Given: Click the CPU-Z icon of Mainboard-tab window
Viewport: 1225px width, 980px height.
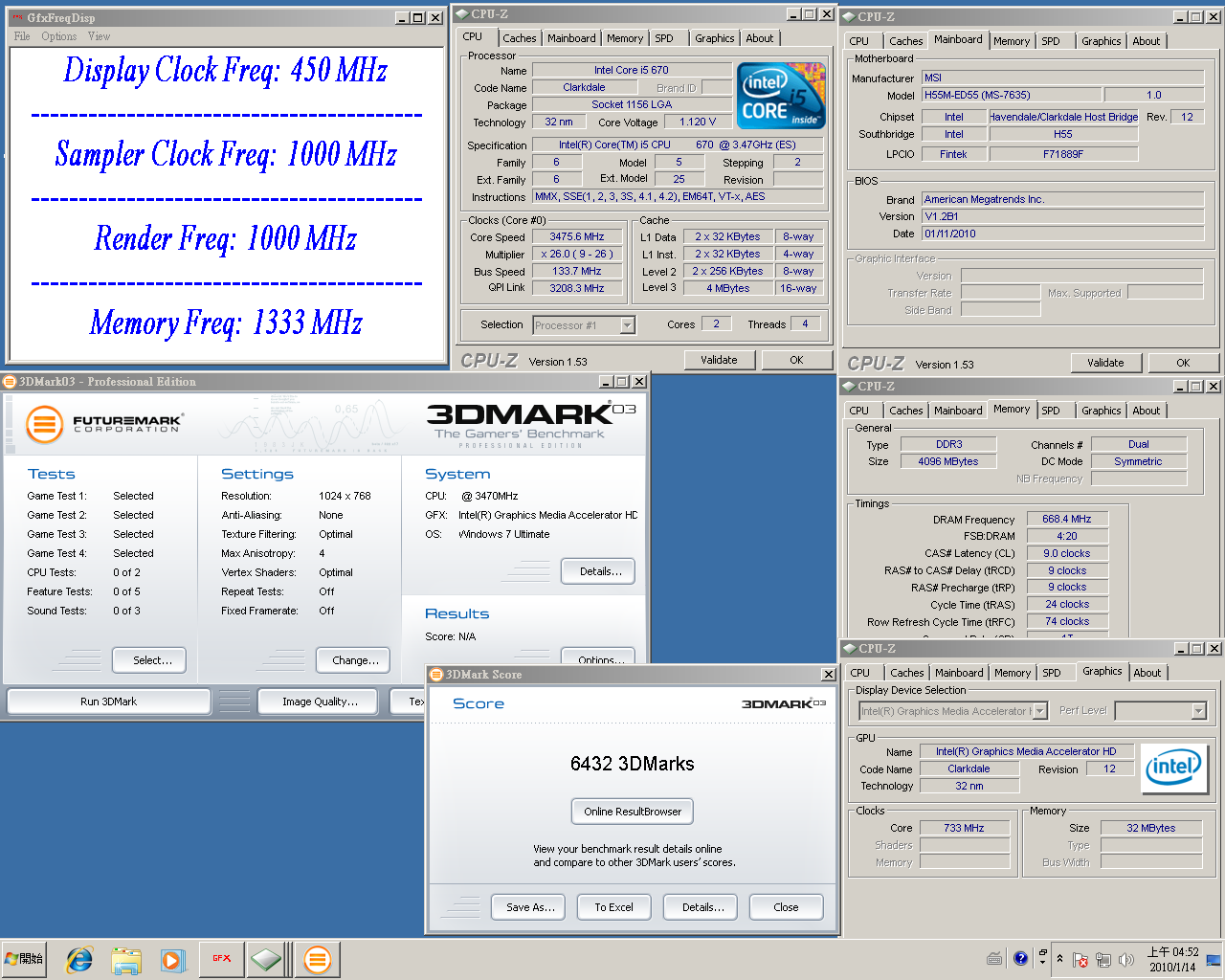Looking at the screenshot, I should tap(848, 16).
